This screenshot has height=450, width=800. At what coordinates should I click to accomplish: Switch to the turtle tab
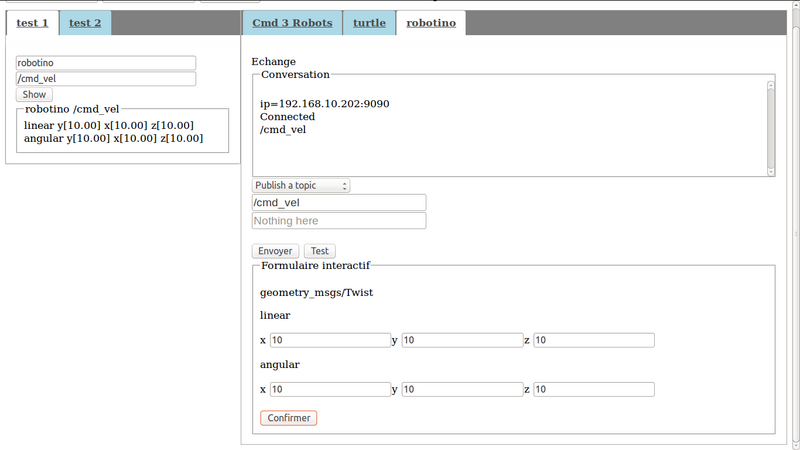tap(369, 22)
